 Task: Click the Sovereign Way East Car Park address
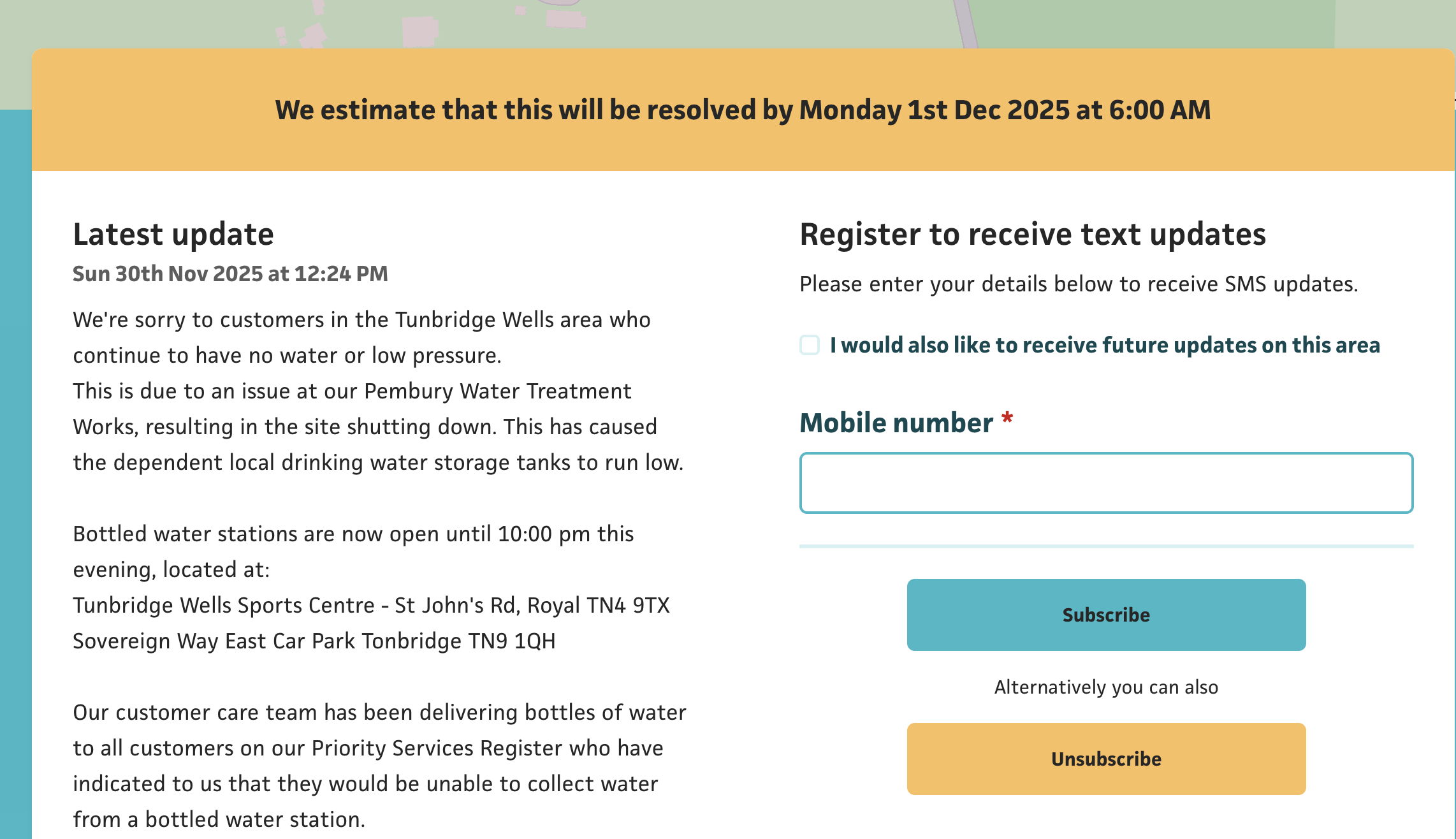pos(315,641)
